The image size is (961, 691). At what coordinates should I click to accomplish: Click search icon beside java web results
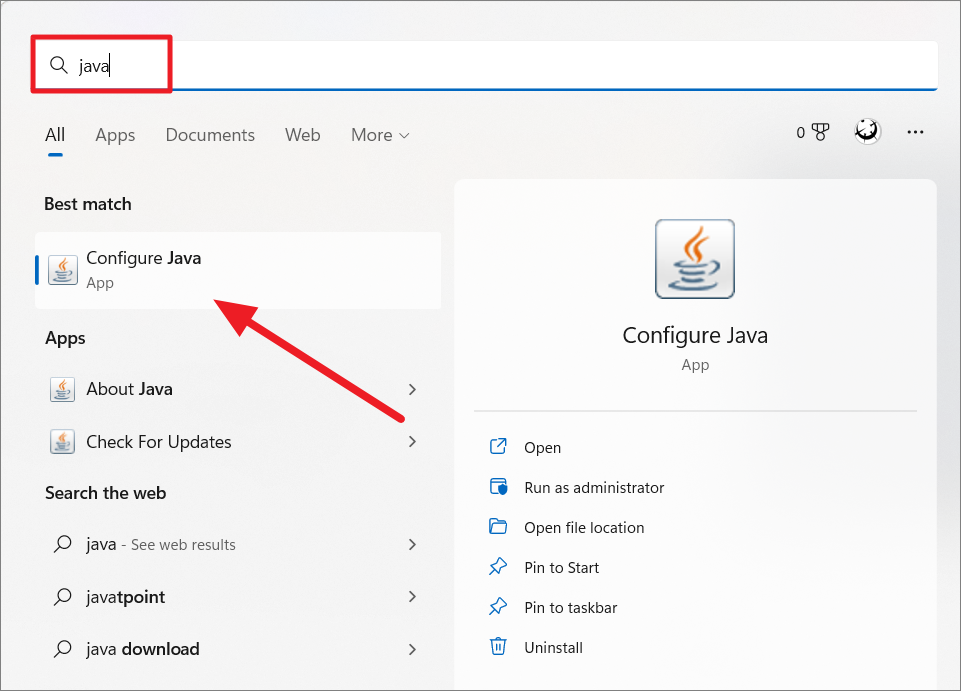tap(63, 544)
